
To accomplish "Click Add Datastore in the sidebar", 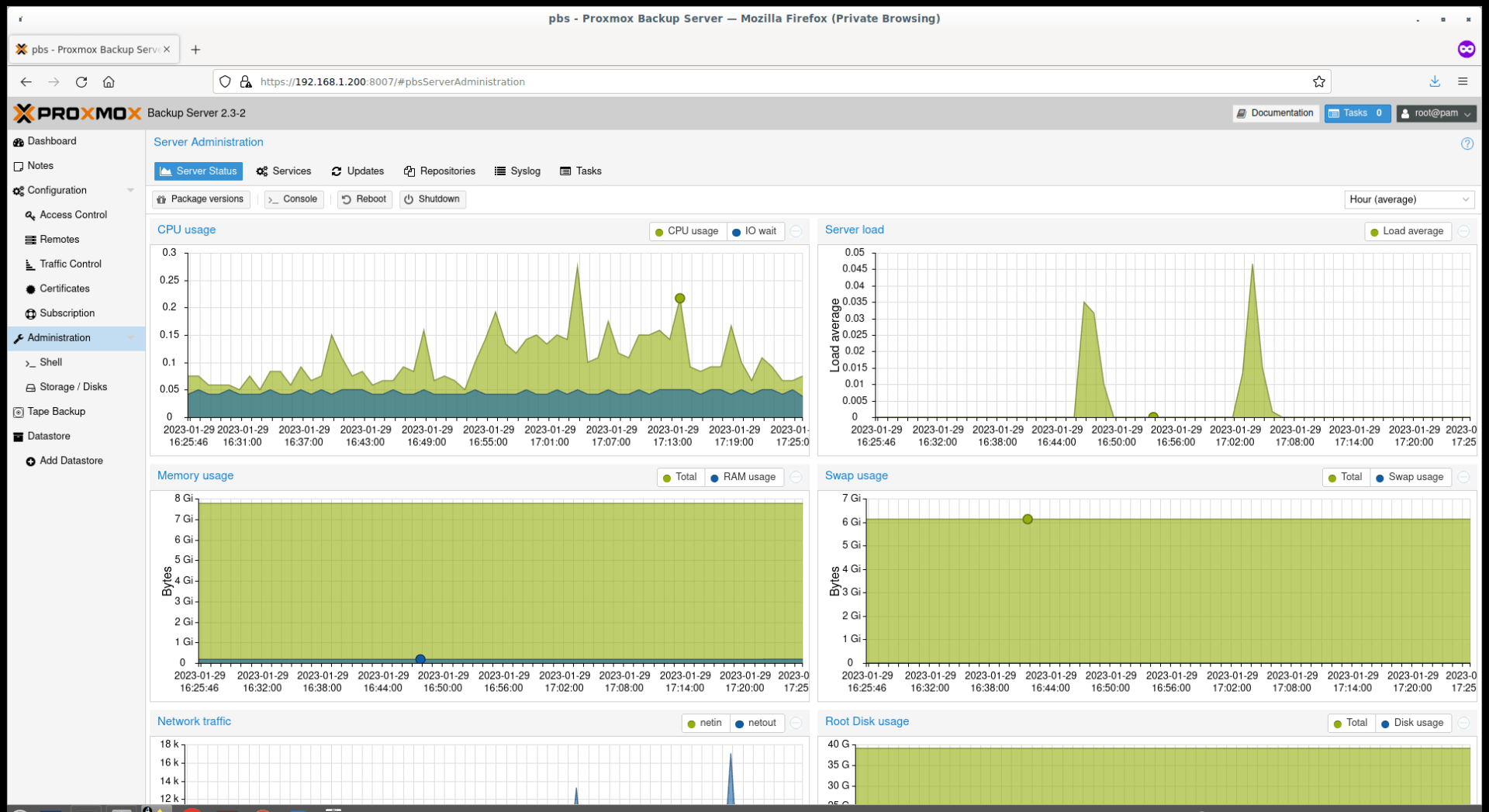I will click(71, 460).
